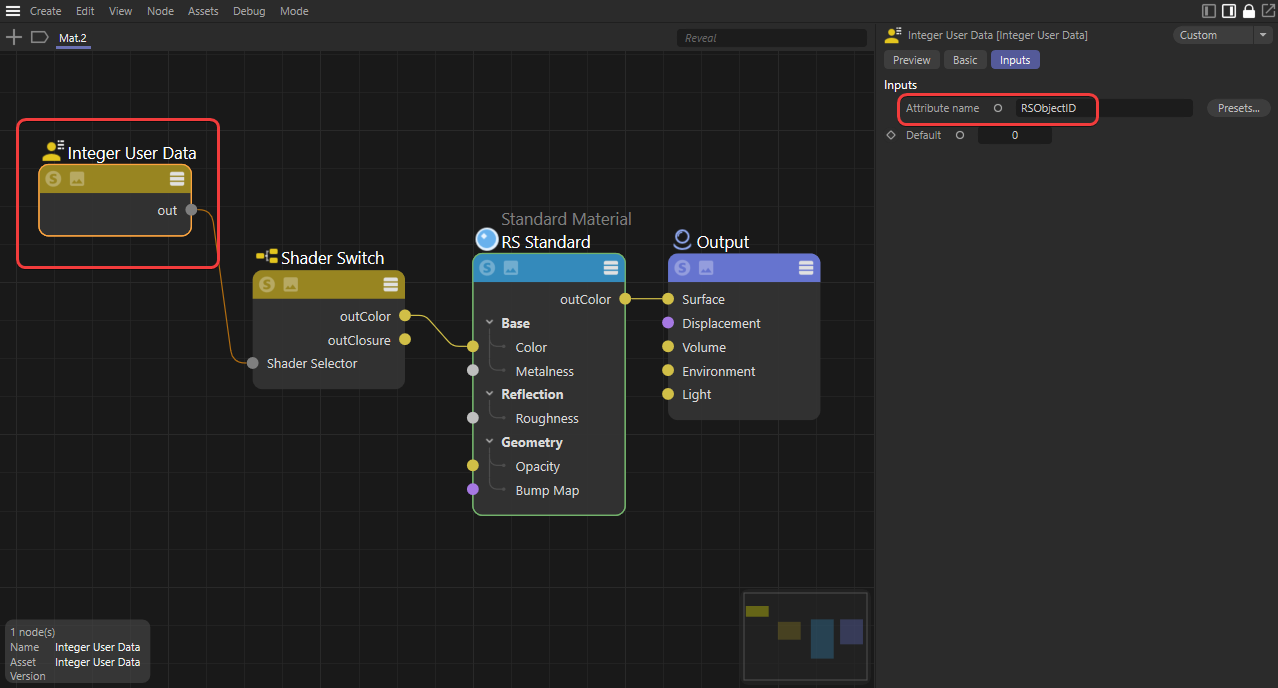1278x688 pixels.
Task: Open the Assets menu
Action: tap(203, 11)
